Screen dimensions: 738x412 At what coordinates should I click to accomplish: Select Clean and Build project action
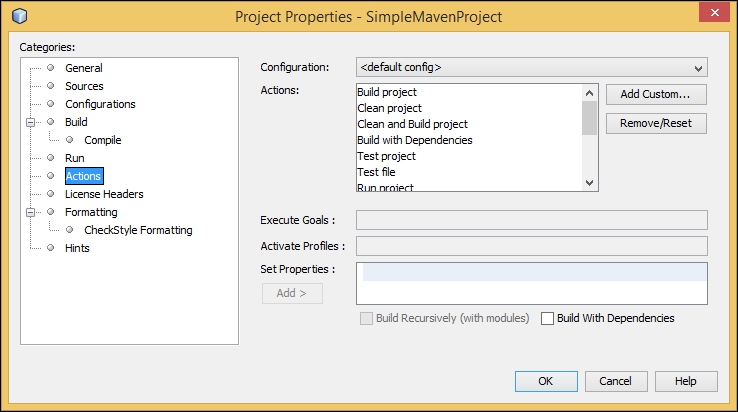[412, 124]
